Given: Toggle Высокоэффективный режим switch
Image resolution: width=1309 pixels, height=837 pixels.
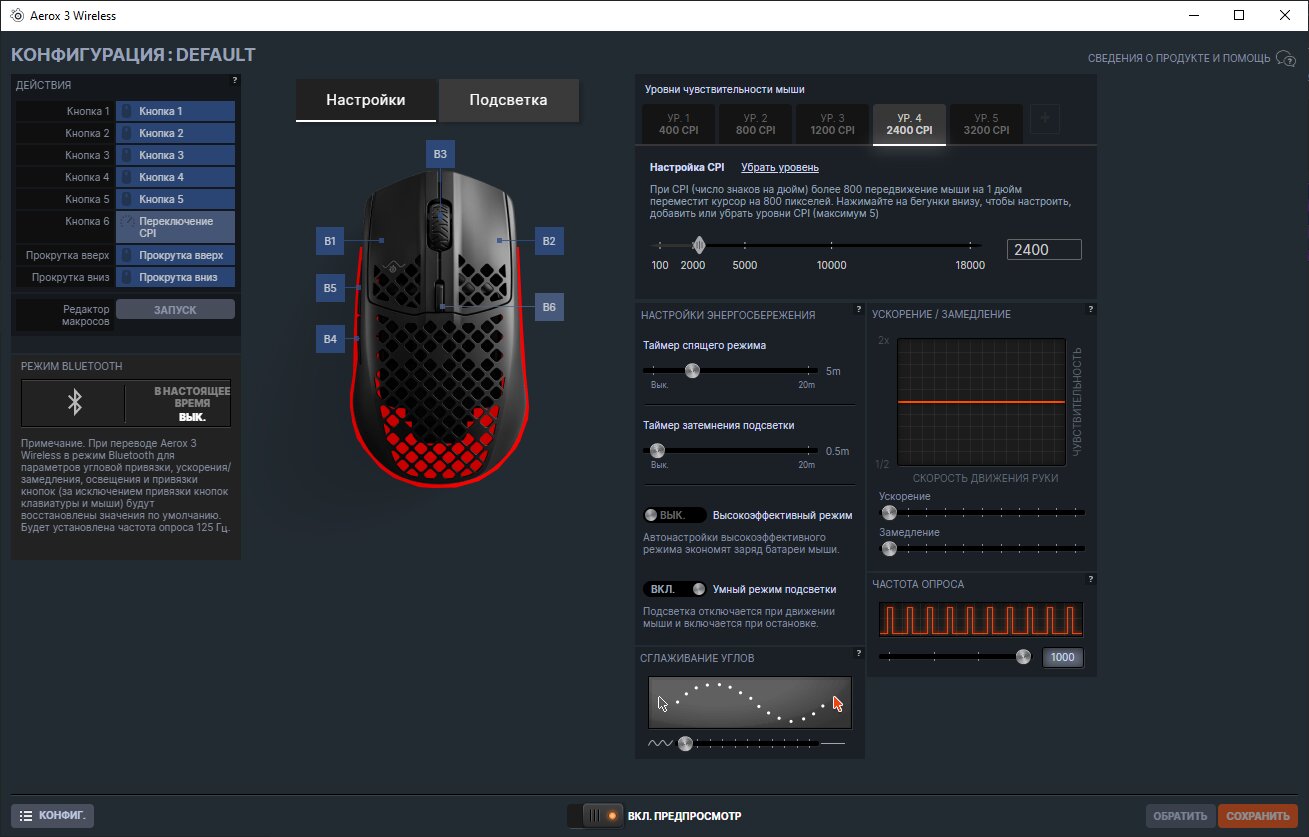Looking at the screenshot, I should [x=677, y=515].
